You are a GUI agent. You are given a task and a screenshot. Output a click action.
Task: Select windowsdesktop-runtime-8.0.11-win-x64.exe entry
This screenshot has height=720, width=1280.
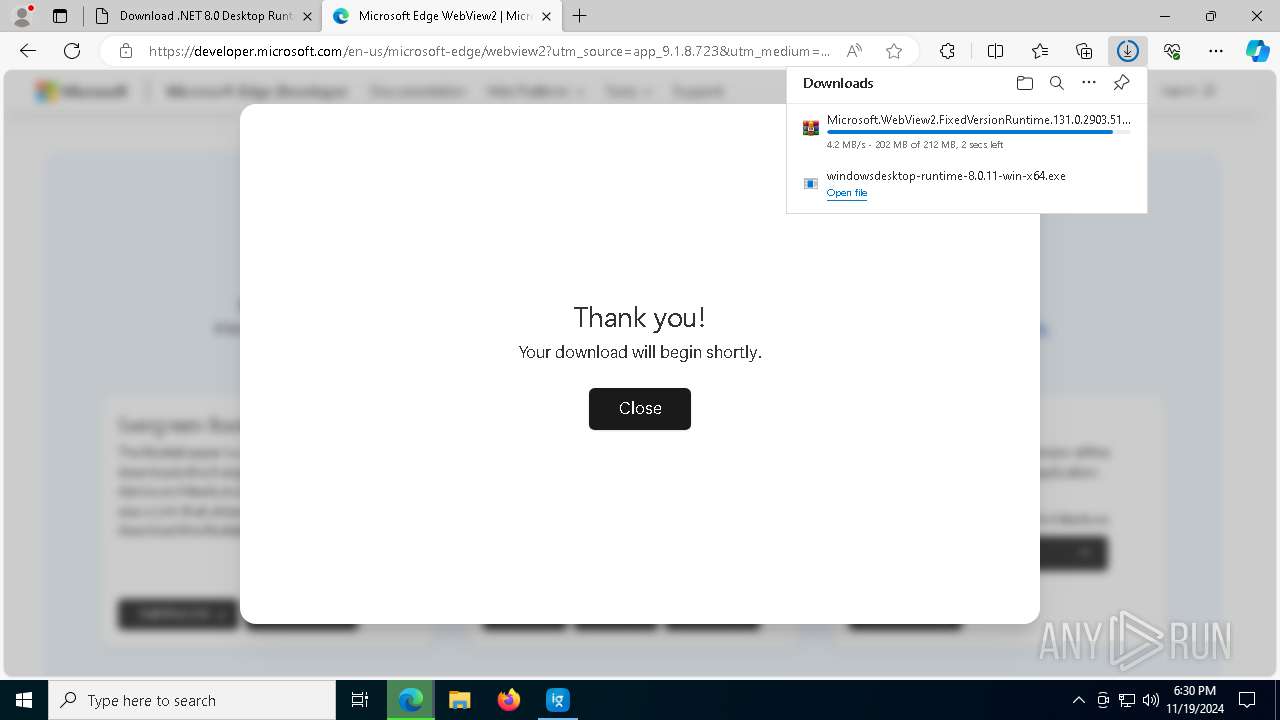966,183
